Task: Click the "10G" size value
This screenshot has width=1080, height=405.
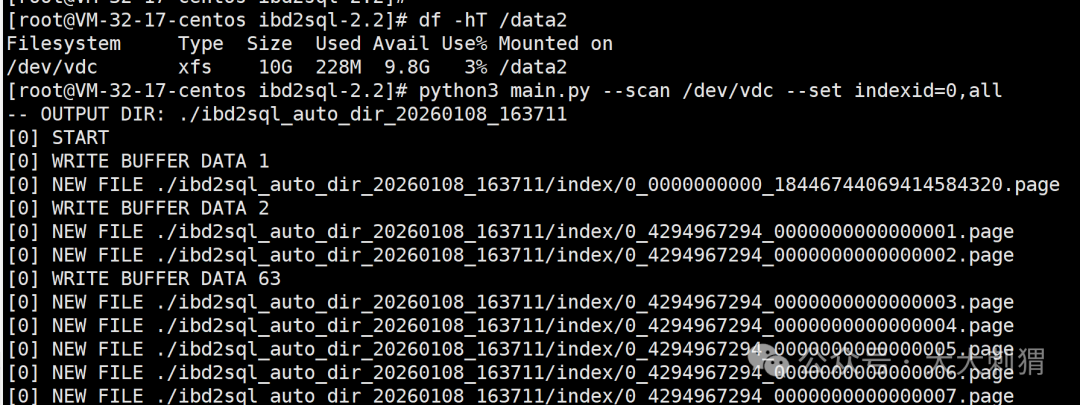Action: coord(275,68)
